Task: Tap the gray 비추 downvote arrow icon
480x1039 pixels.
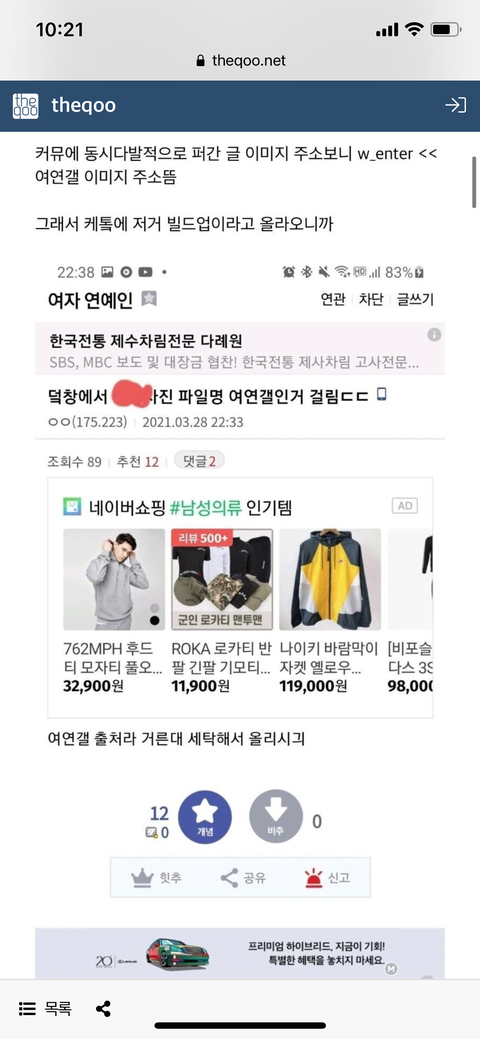Action: [x=276, y=816]
